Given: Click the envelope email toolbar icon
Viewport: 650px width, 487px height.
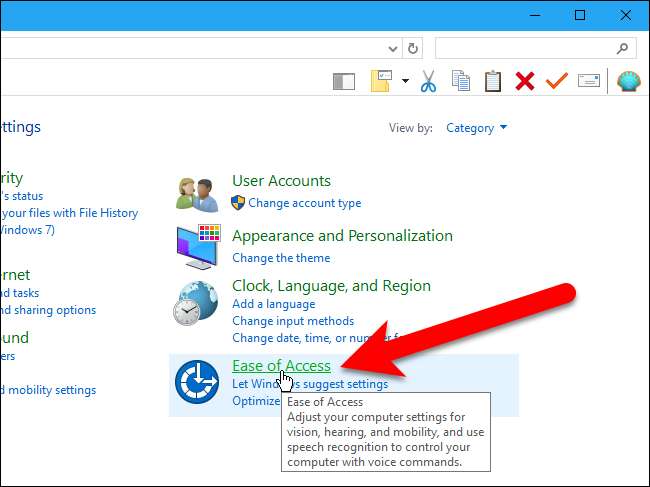Looking at the screenshot, I should (589, 80).
